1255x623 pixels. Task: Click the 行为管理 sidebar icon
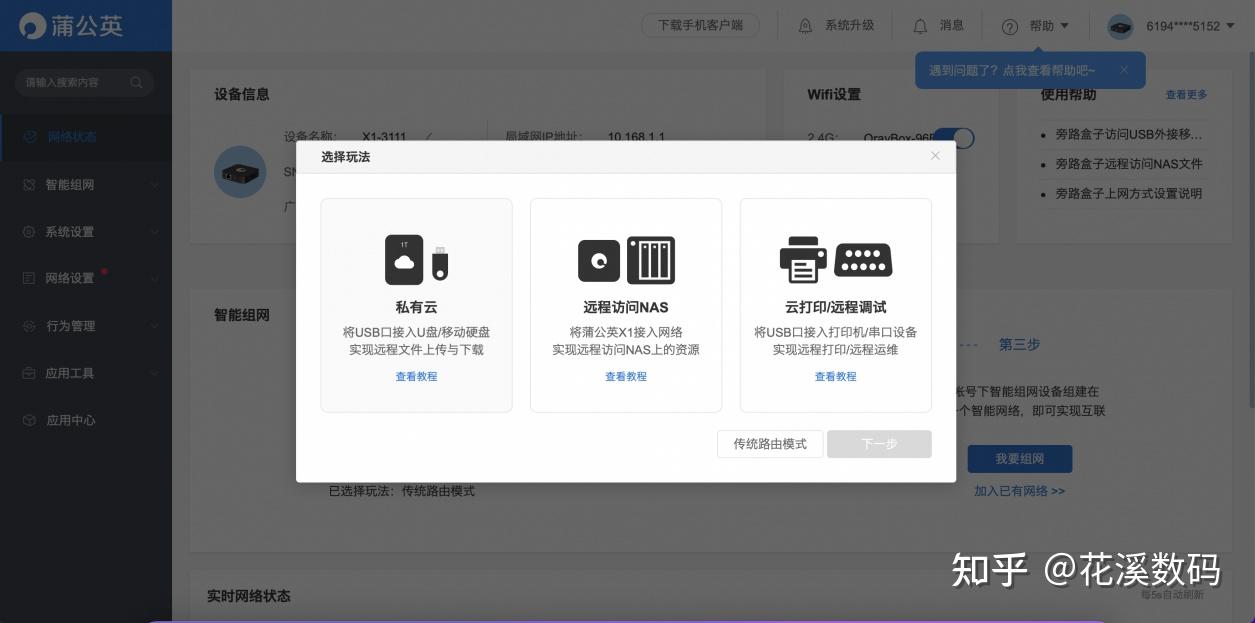[30, 326]
